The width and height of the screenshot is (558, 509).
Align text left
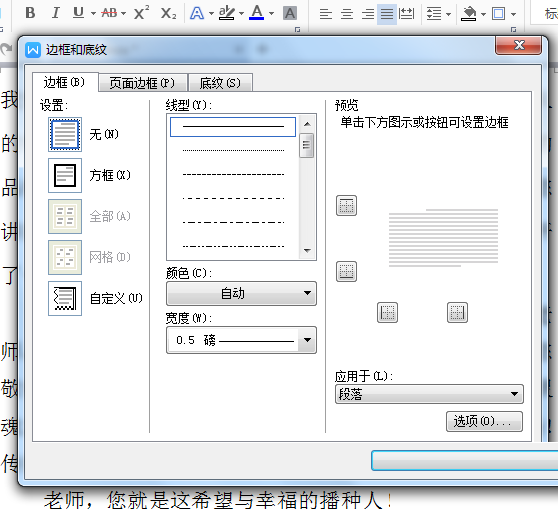tap(326, 14)
